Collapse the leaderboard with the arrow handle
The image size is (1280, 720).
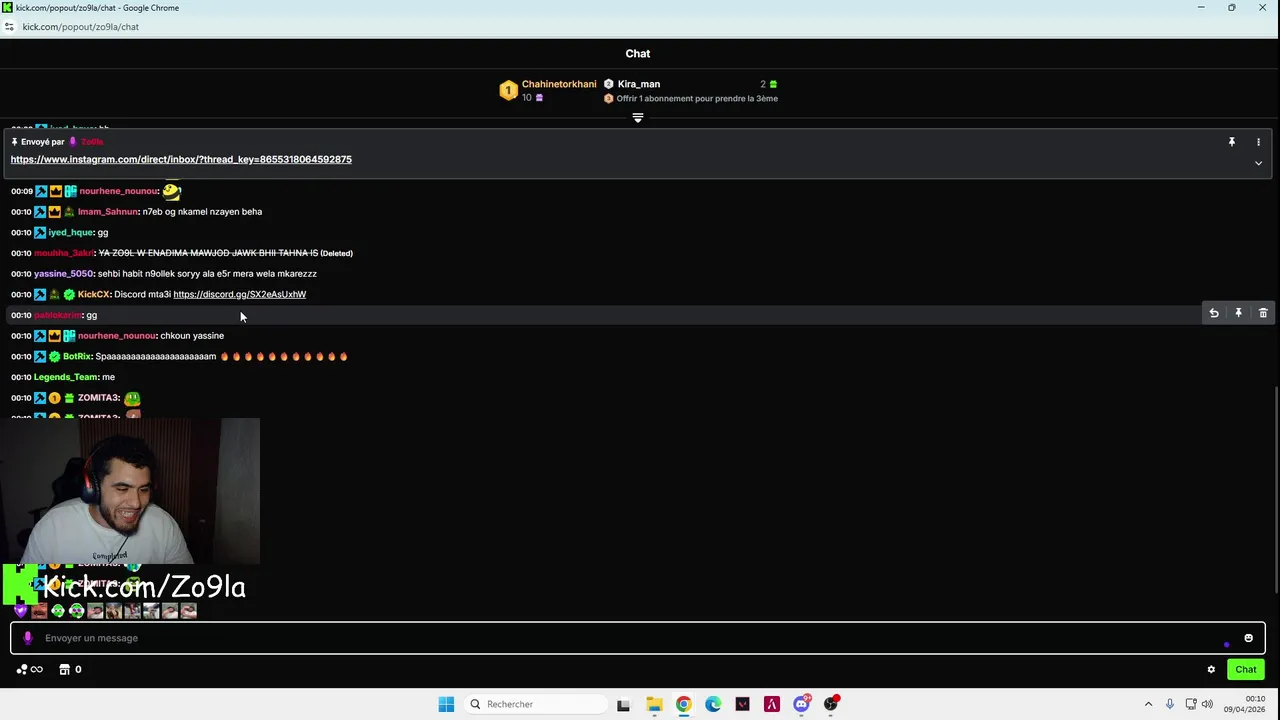point(637,118)
